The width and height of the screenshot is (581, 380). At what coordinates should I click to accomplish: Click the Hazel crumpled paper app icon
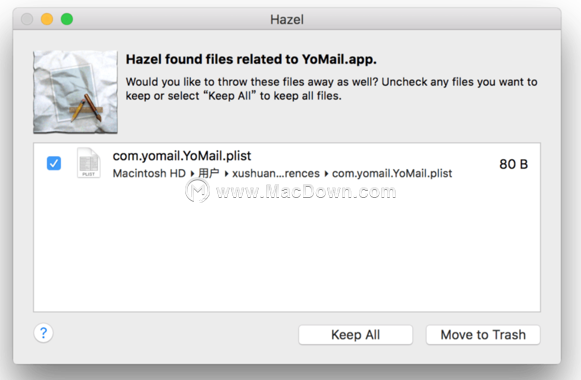[75, 92]
